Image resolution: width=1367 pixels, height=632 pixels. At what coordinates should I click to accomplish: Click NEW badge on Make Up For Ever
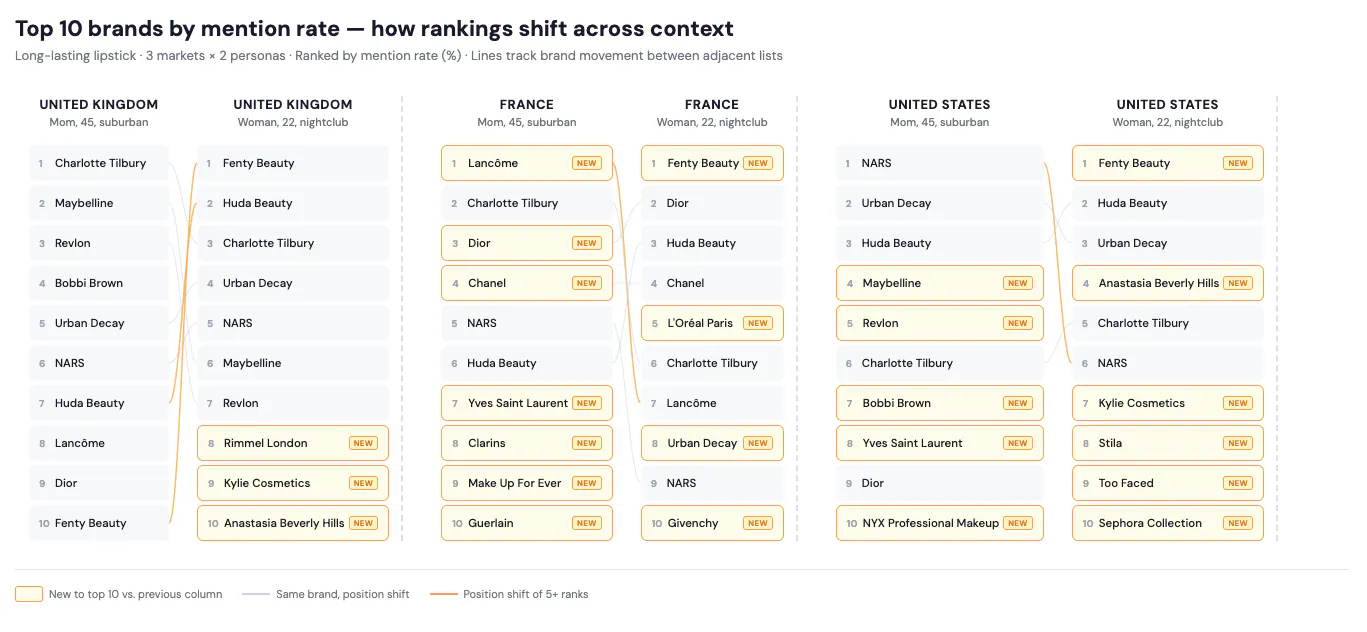tap(586, 483)
